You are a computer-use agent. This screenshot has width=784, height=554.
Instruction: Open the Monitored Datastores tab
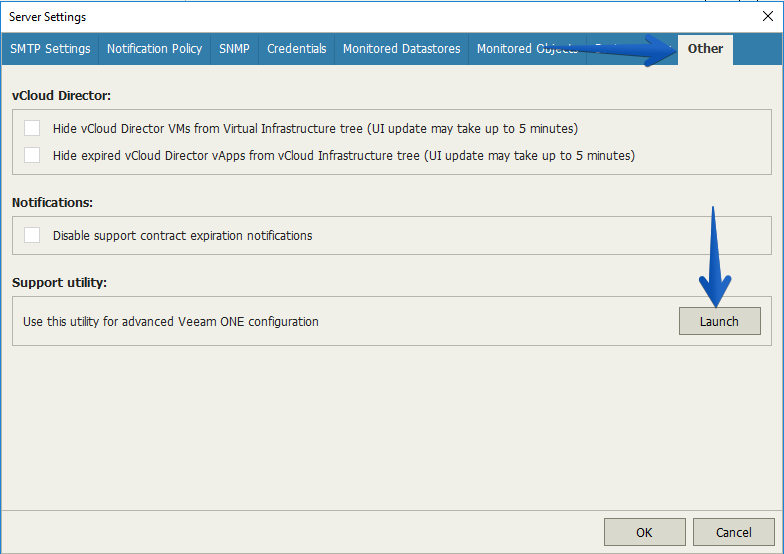tap(402, 49)
